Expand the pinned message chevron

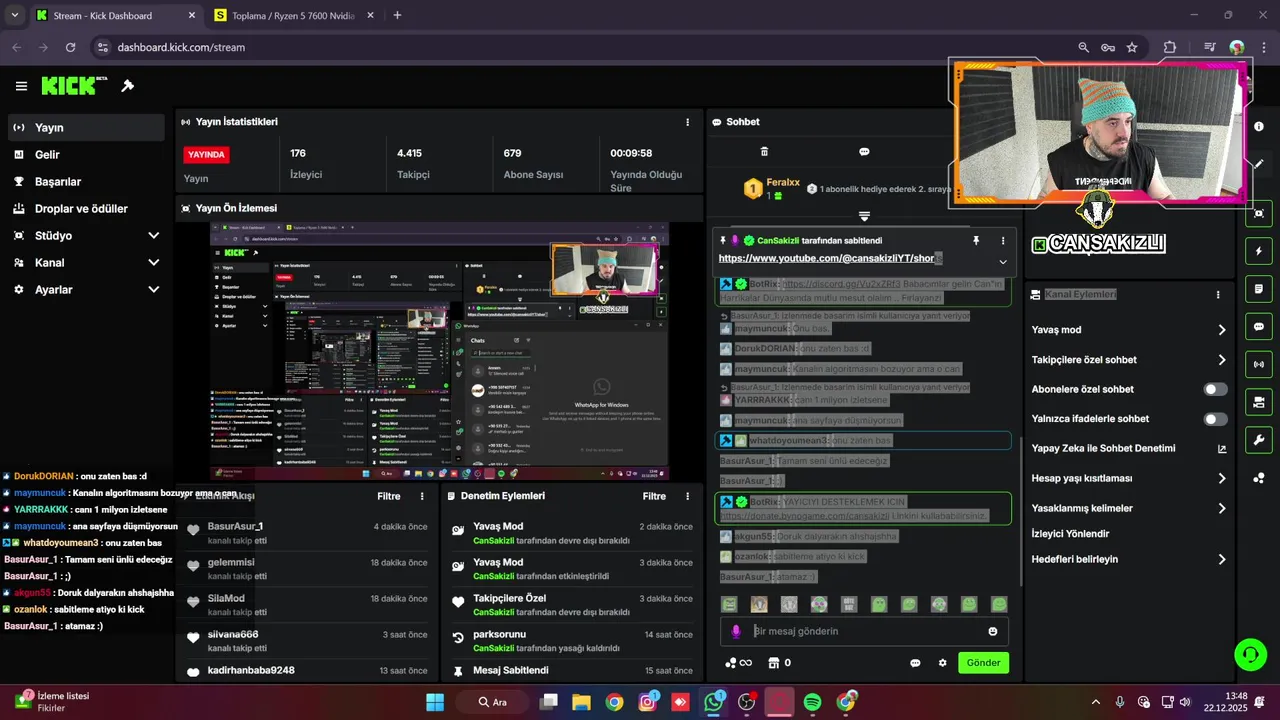[1003, 262]
